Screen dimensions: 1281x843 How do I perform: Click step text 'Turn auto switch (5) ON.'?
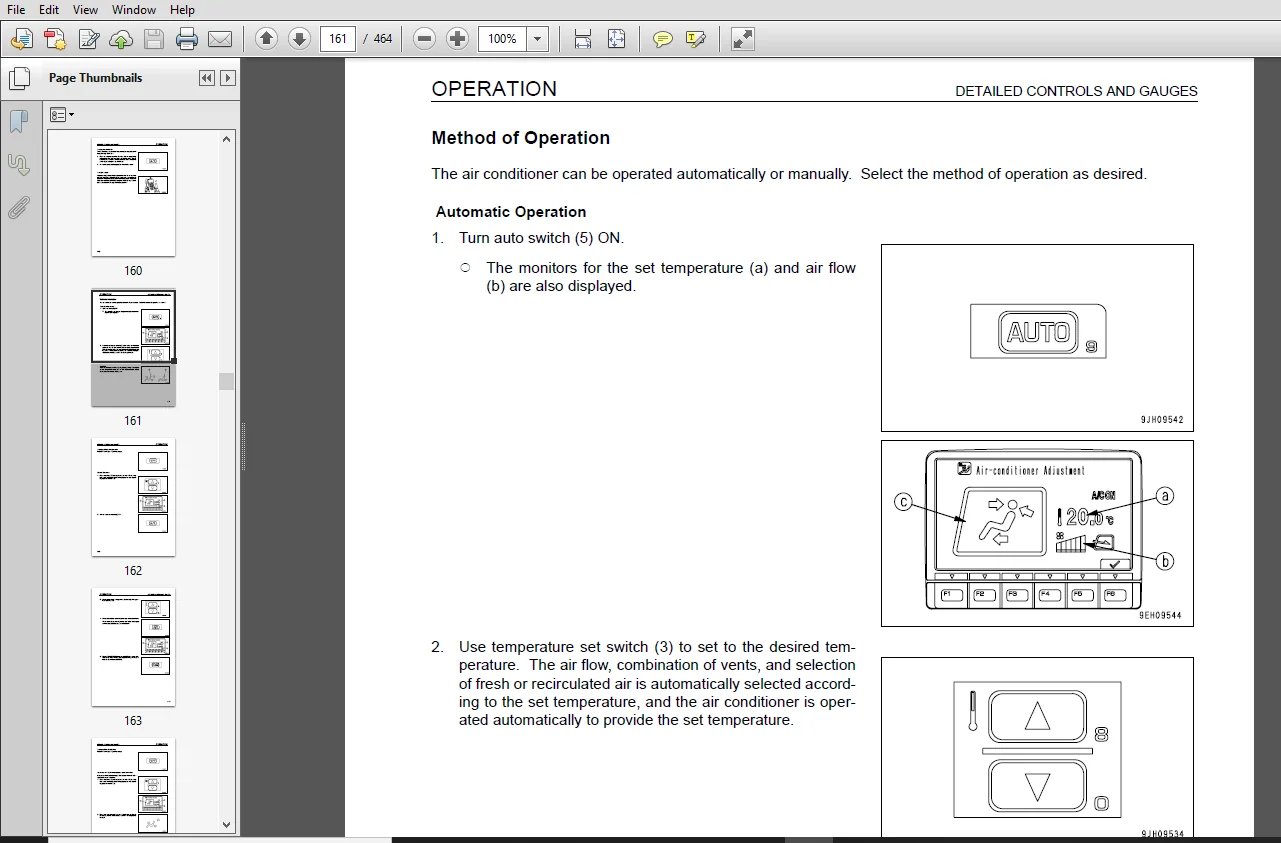coord(541,238)
